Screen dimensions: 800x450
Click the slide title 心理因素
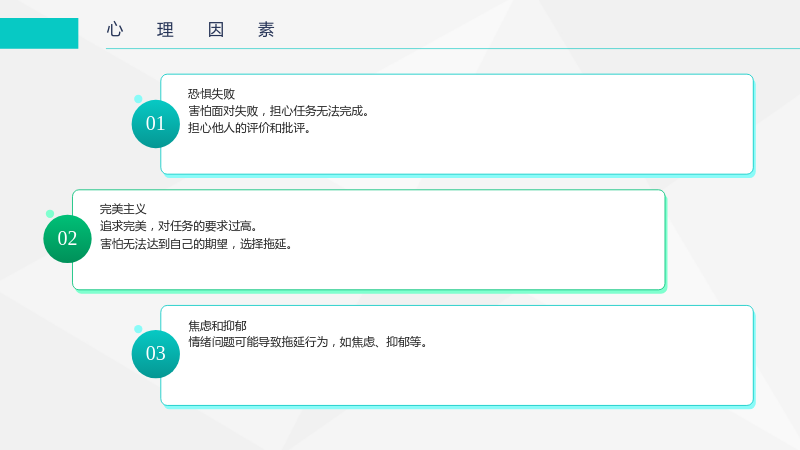[x=191, y=30]
